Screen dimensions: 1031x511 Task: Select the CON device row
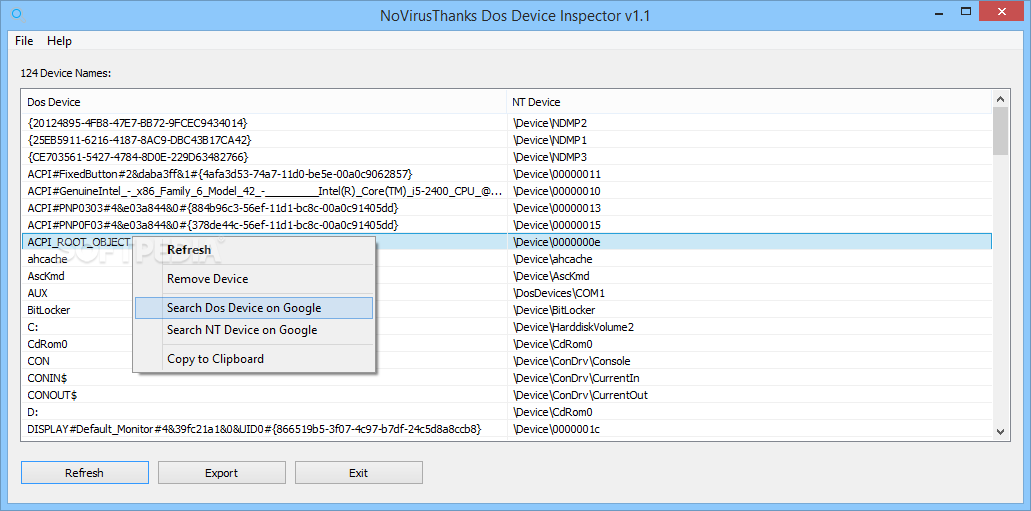click(x=506, y=361)
